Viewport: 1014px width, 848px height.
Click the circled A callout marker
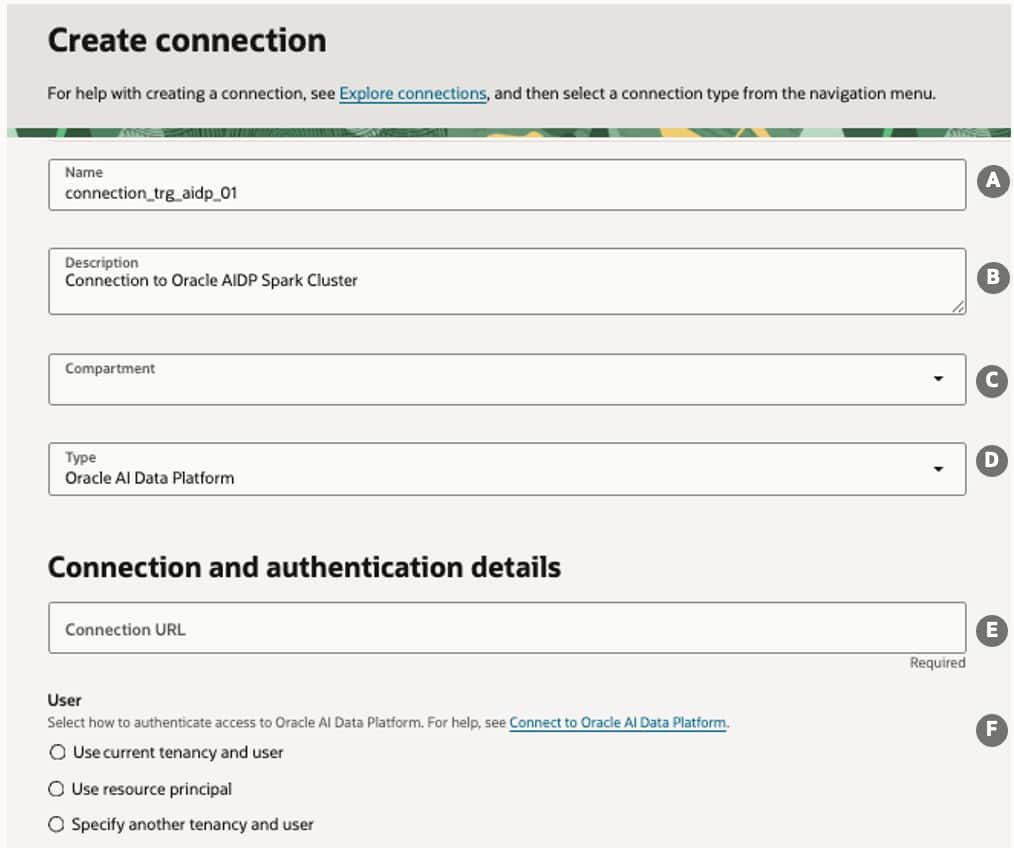point(991,181)
